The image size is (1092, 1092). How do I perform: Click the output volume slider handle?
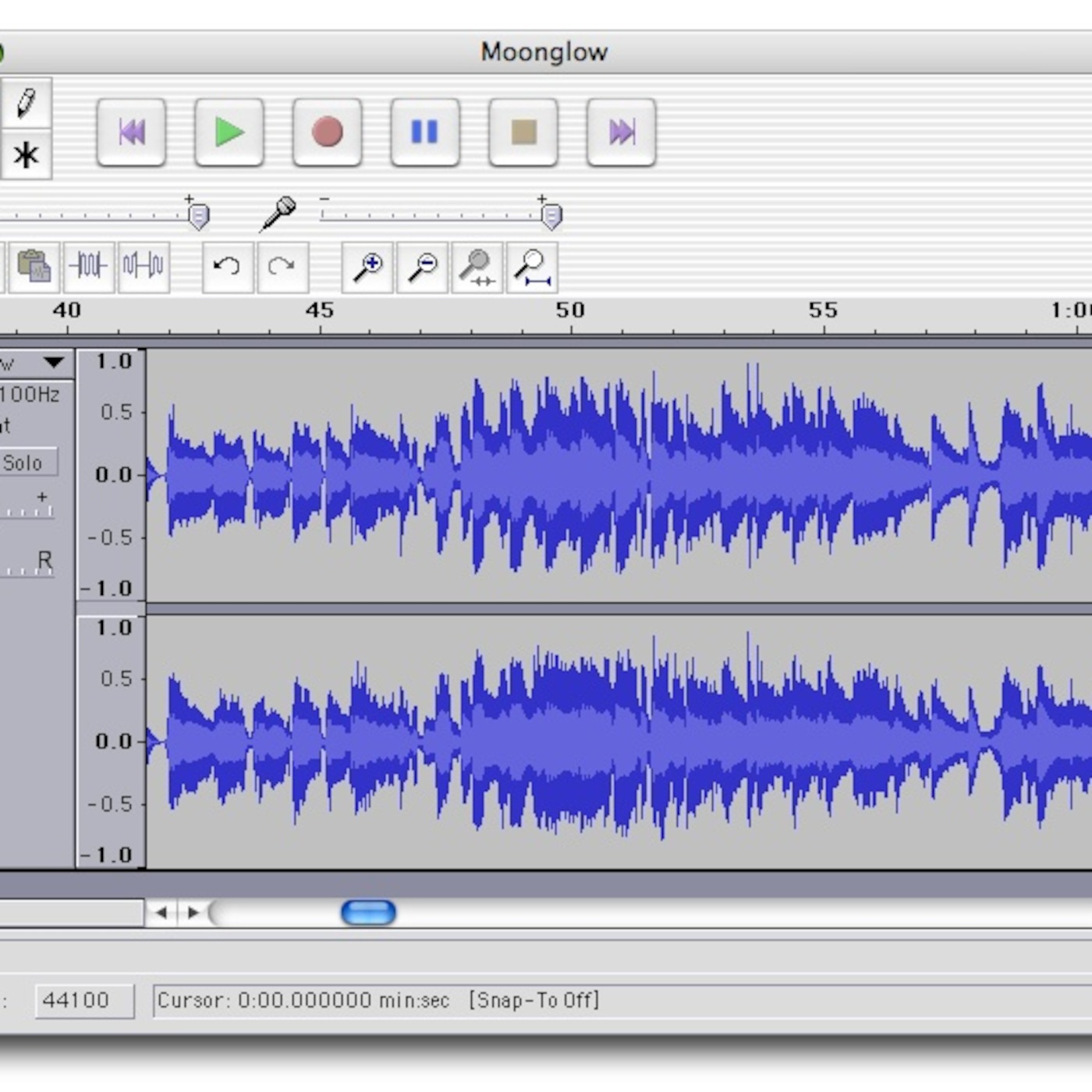coord(199,214)
